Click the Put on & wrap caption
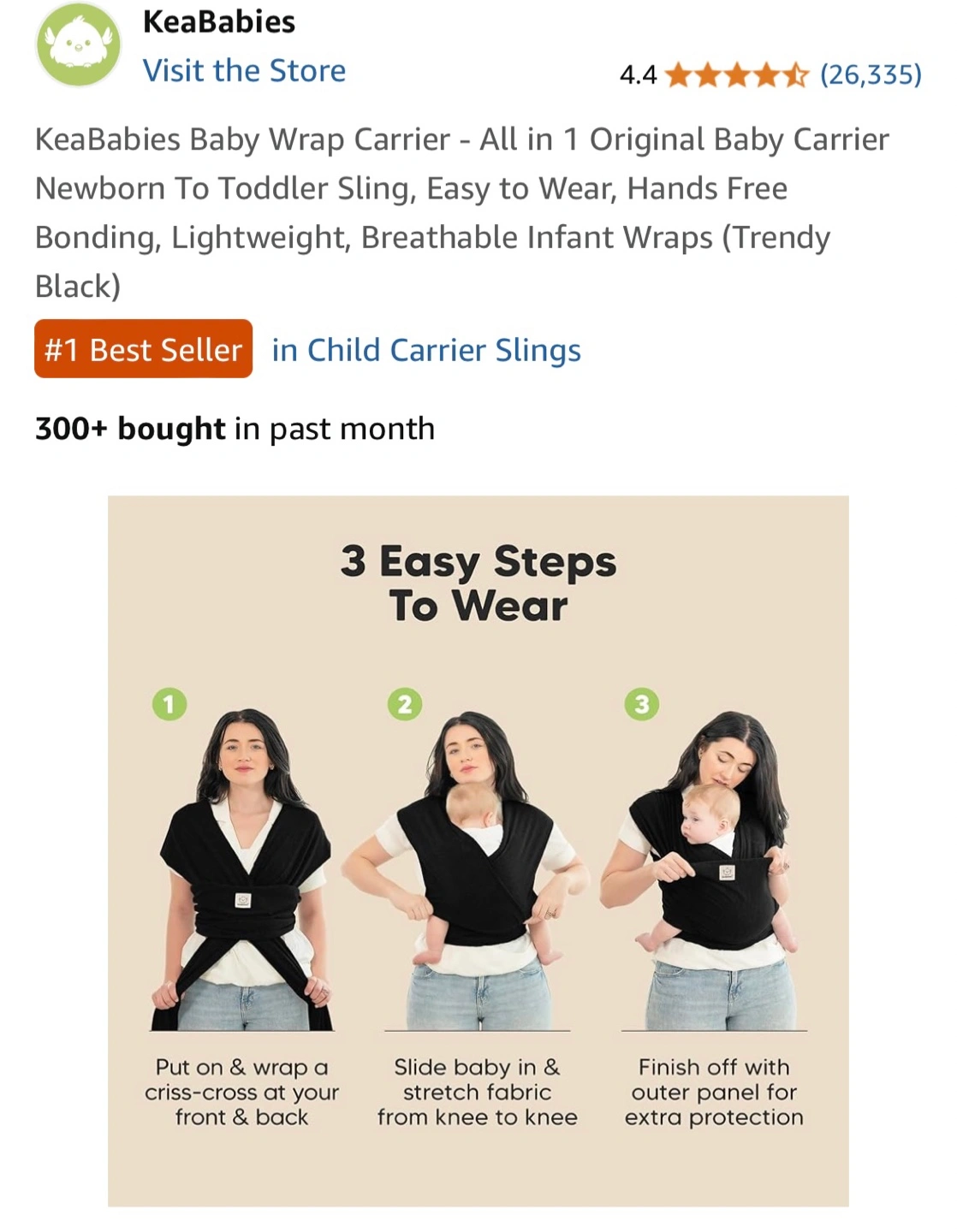The width and height of the screenshot is (957, 1232). [242, 1092]
